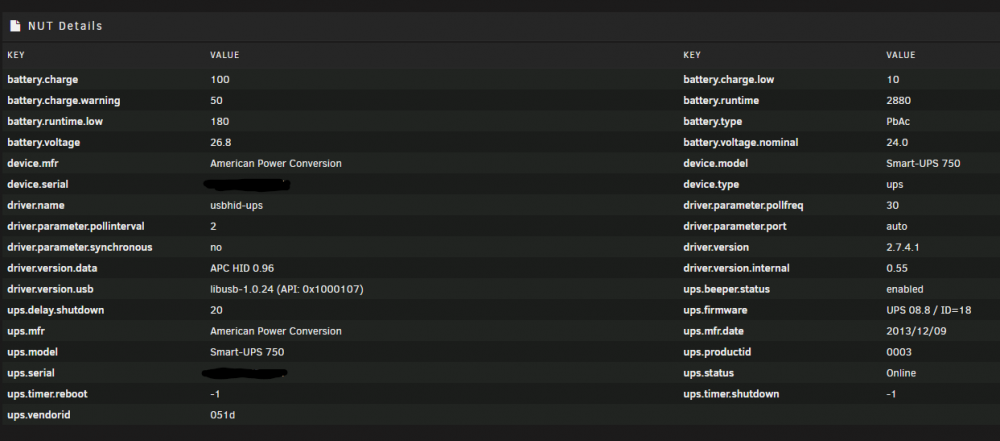Click the device.model key

pos(715,163)
